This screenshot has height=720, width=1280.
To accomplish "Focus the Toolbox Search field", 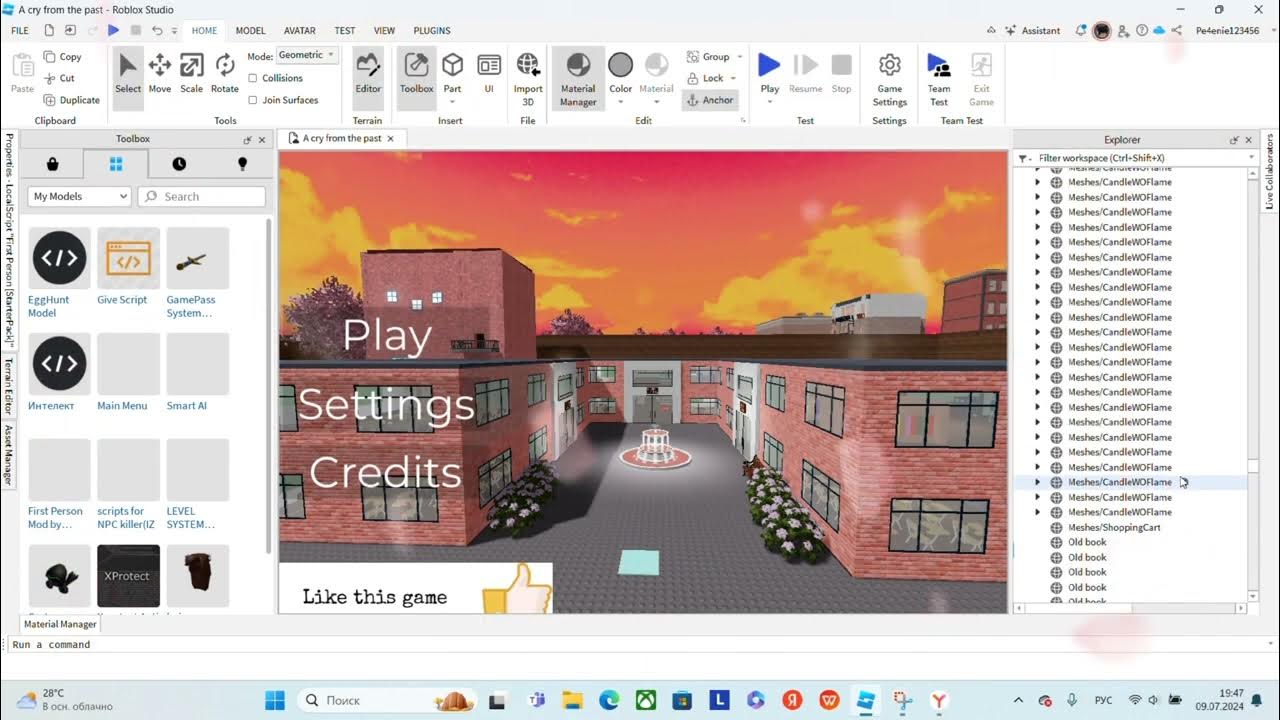I will pos(202,196).
